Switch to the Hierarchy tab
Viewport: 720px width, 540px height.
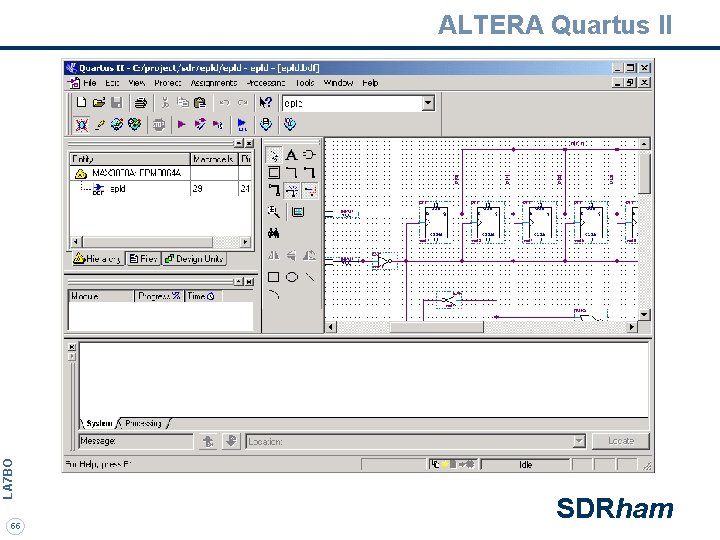(98, 259)
